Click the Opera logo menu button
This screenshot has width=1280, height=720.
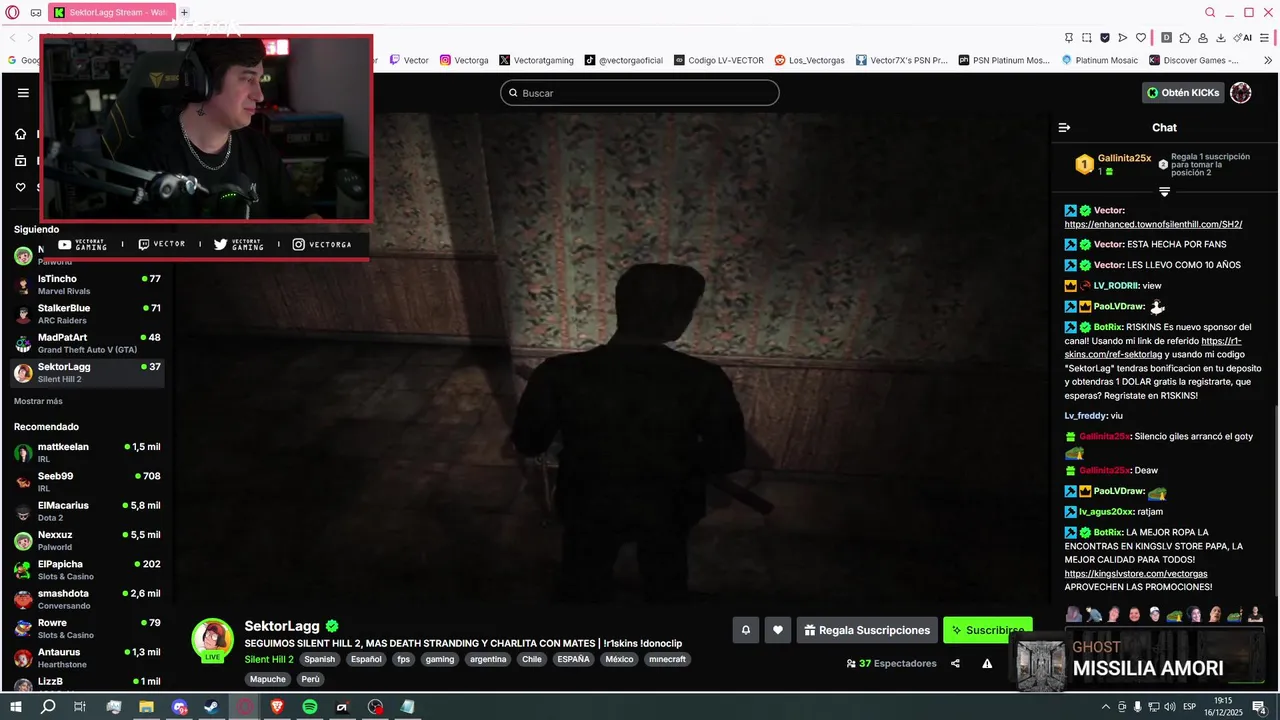[x=12, y=12]
